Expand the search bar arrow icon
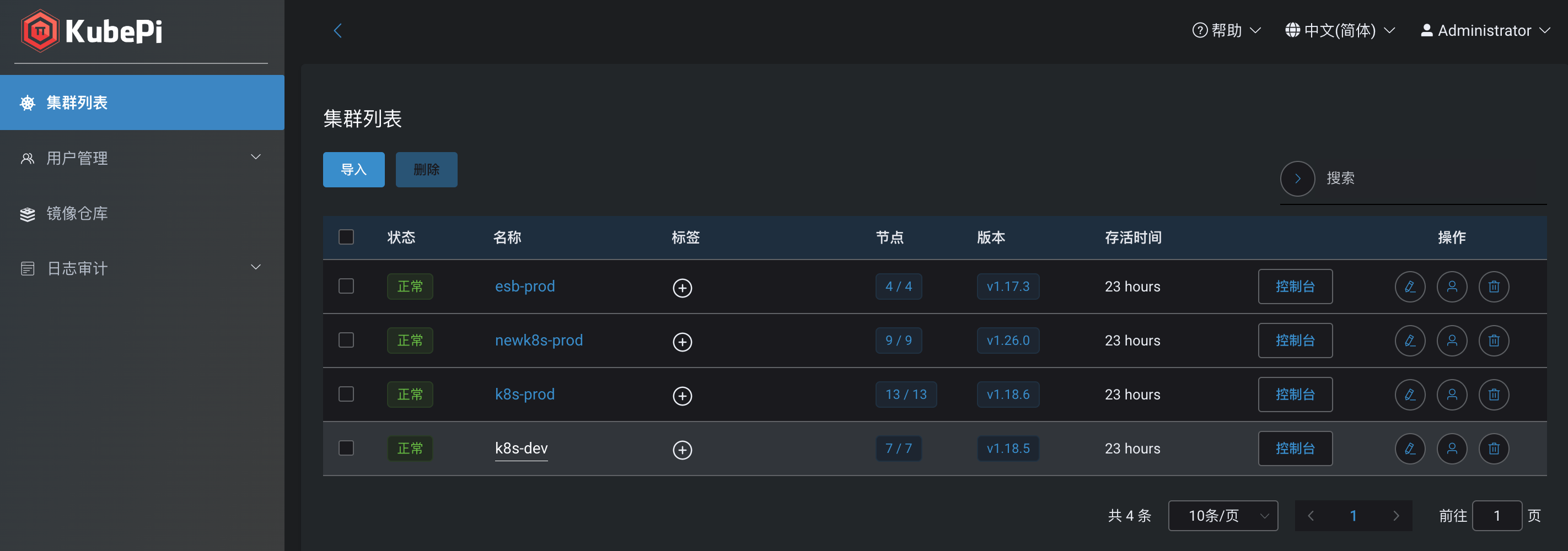1568x551 pixels. click(x=1297, y=178)
